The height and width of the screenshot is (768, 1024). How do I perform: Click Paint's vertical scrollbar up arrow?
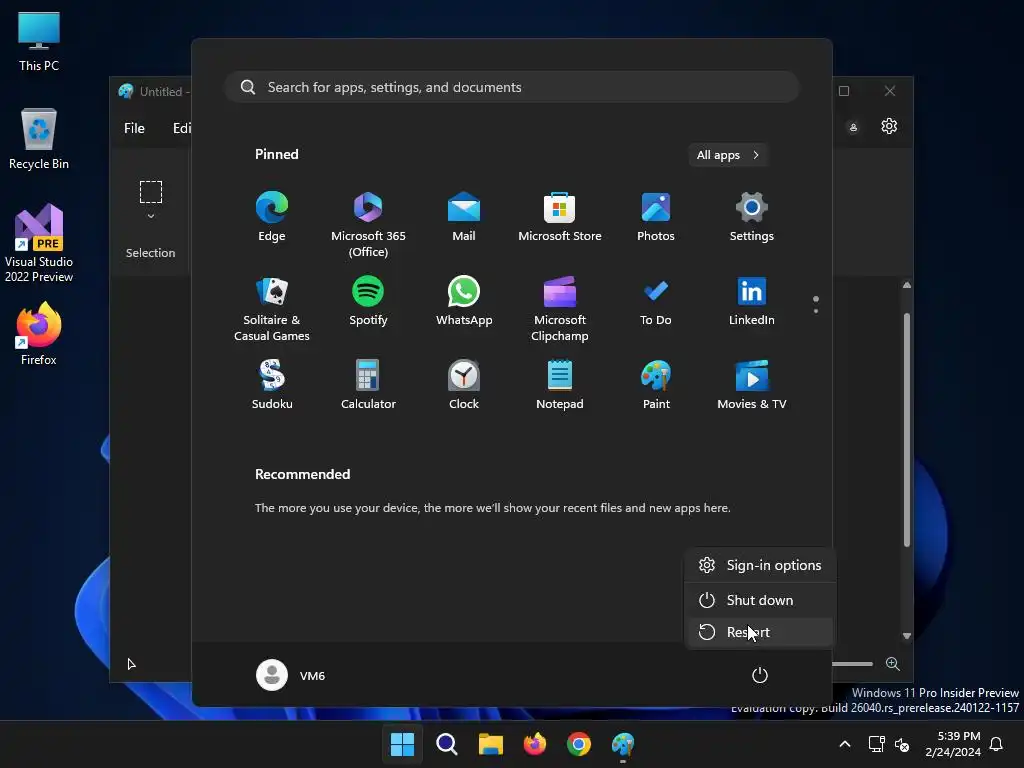(x=906, y=285)
